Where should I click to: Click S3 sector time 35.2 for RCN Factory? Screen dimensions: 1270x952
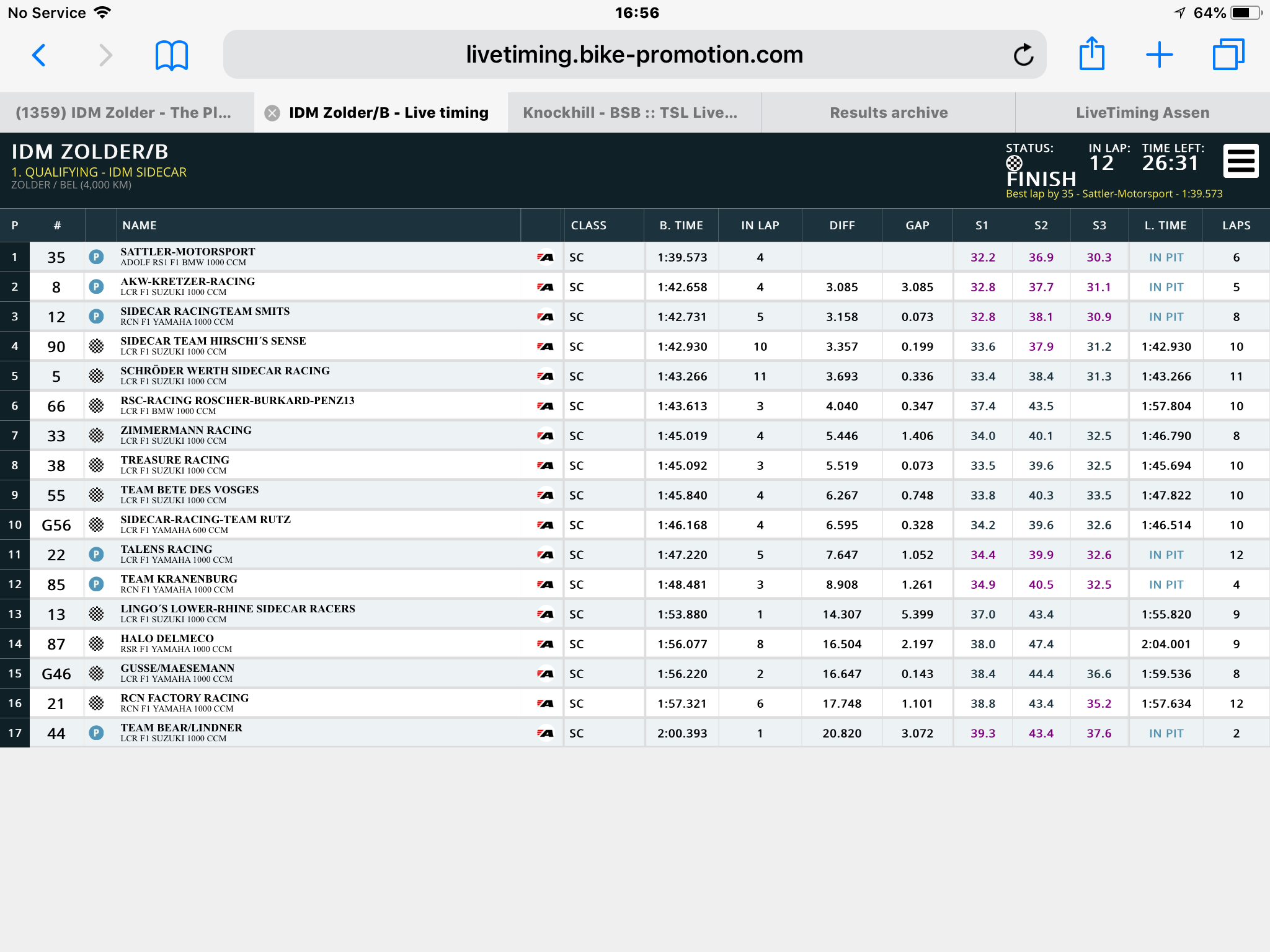click(x=1099, y=703)
